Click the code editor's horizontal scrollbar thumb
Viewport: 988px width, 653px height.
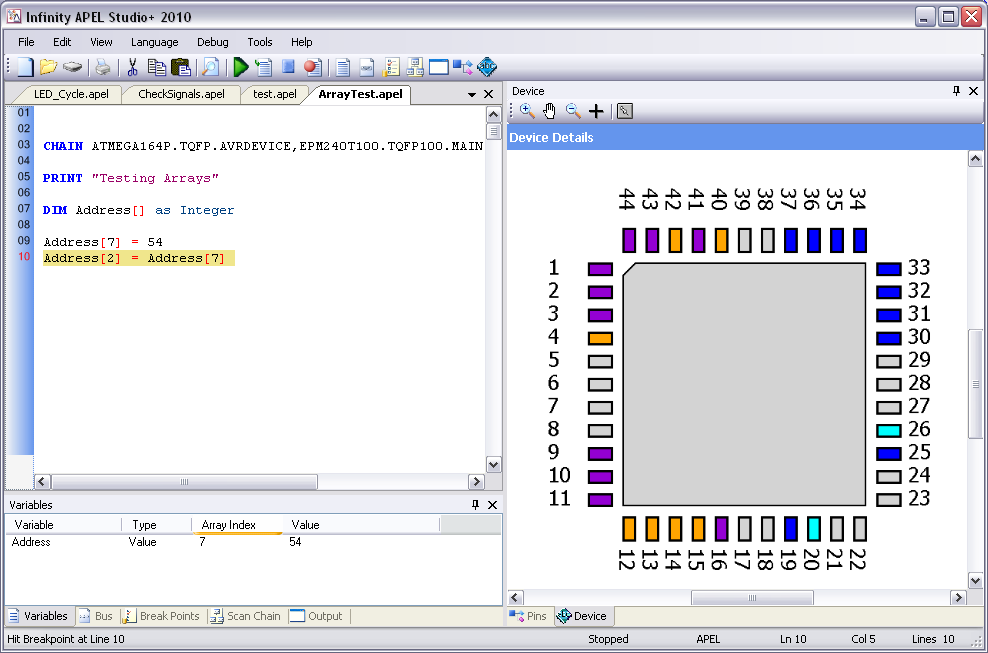click(183, 482)
